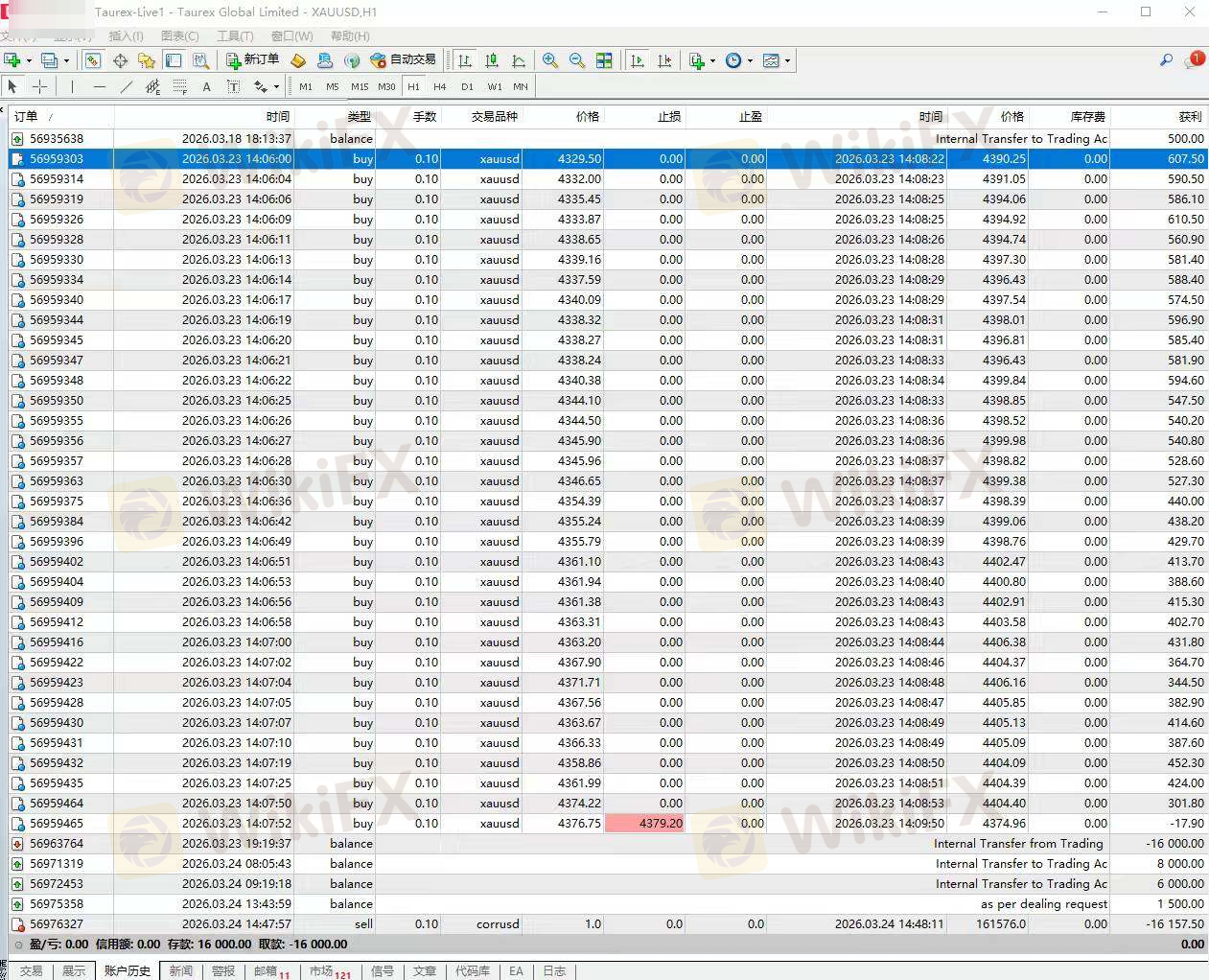Switch to the 交易 trade tab

pyautogui.click(x=31, y=970)
